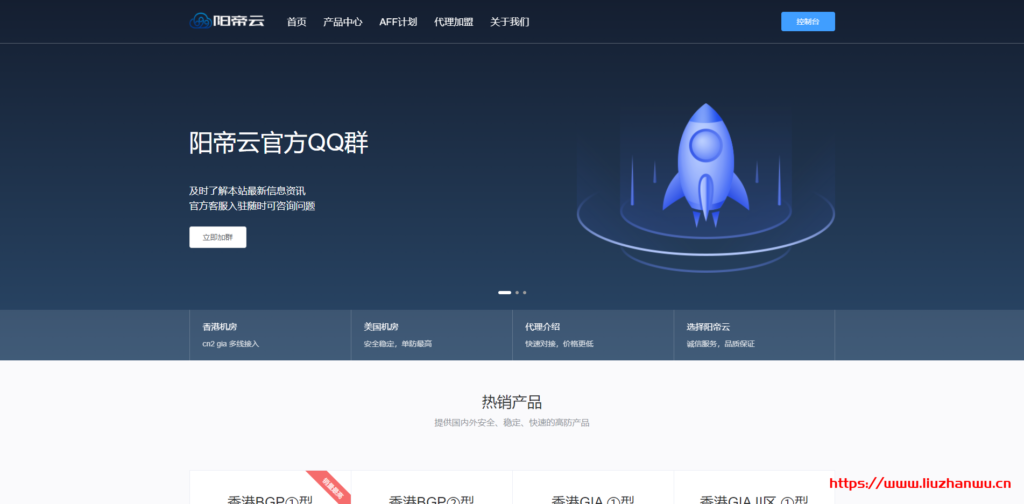Open the 香港GIA ①型 product card
Image resolution: width=1024 pixels, height=504 pixels.
coord(593,497)
